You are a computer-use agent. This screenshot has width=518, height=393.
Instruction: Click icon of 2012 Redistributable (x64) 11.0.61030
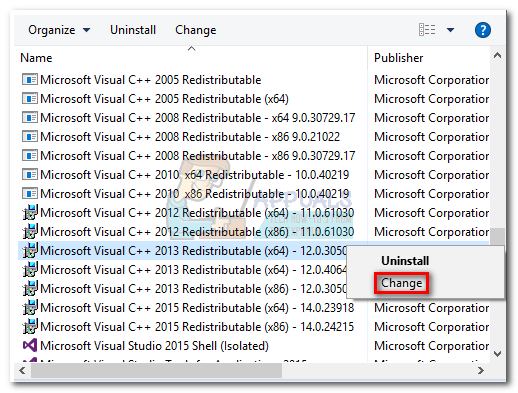[30, 212]
